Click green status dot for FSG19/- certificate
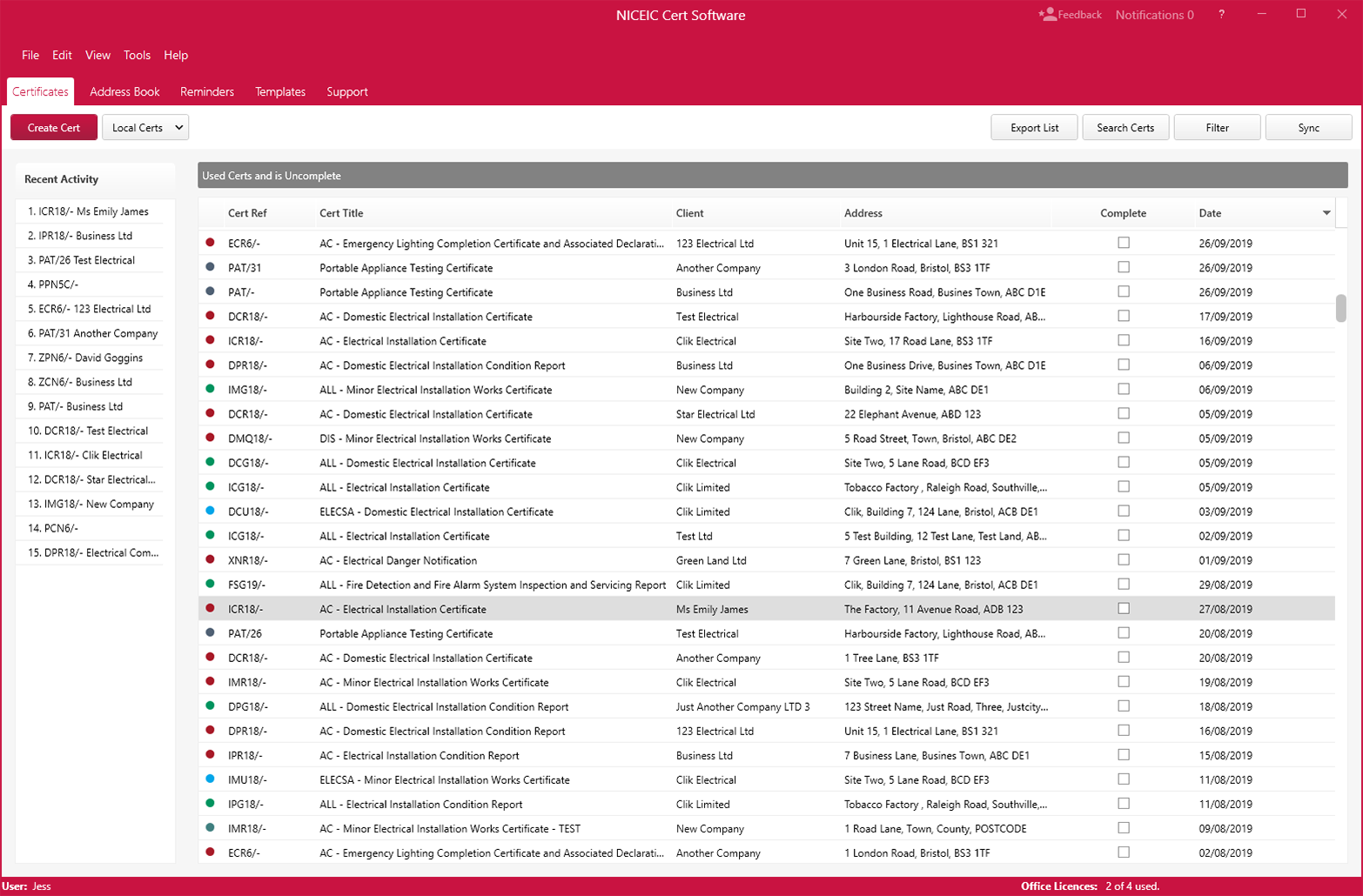The height and width of the screenshot is (896, 1363). coord(210,584)
